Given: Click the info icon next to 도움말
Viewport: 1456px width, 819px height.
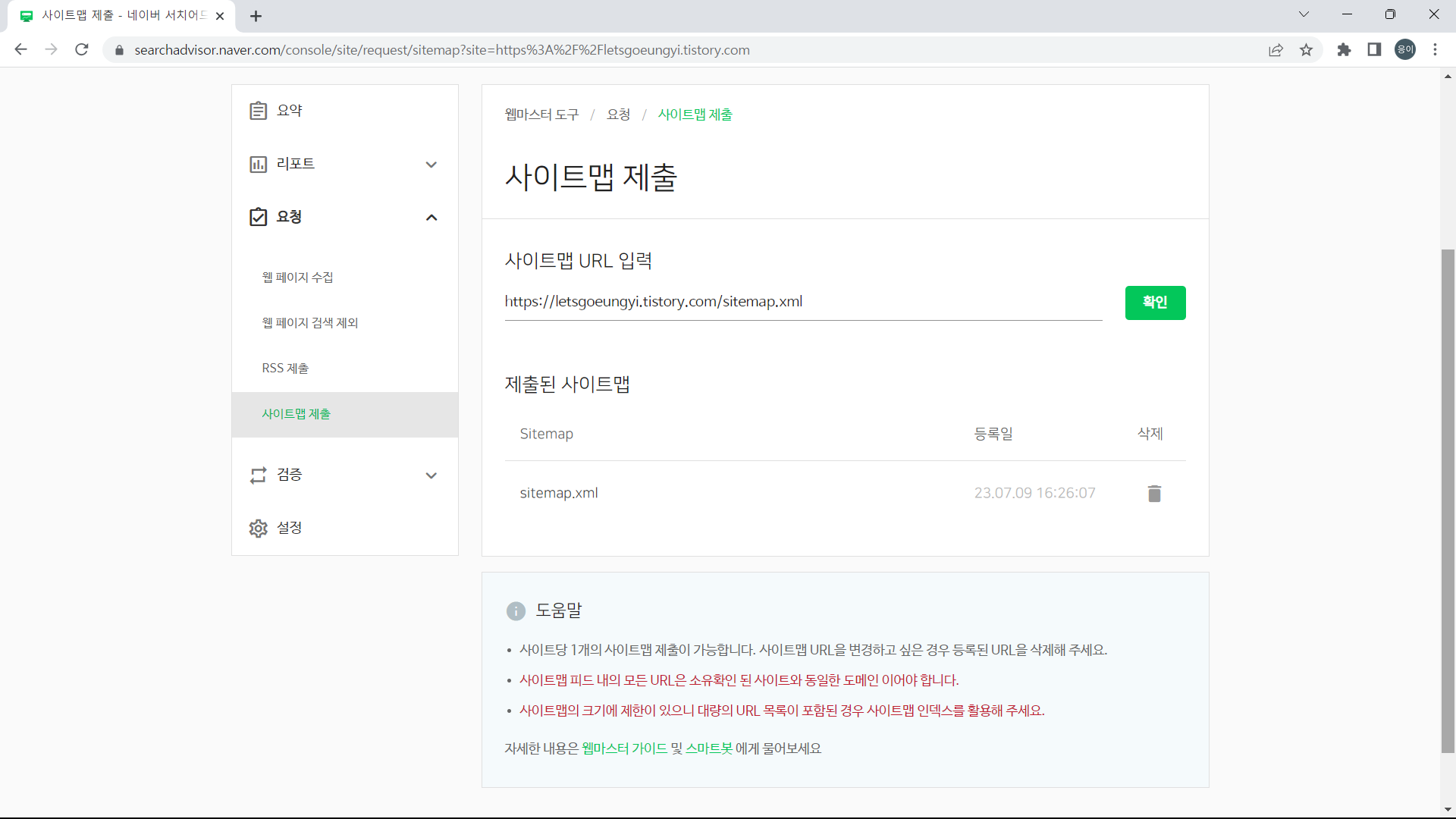Looking at the screenshot, I should tap(516, 610).
